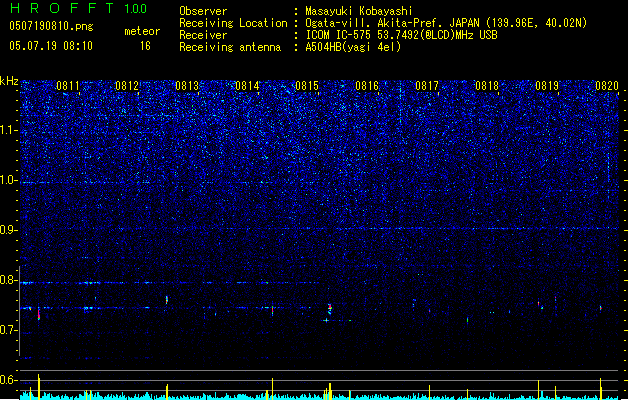Click the 0819 time marker
629x400 pixels.
click(x=547, y=86)
